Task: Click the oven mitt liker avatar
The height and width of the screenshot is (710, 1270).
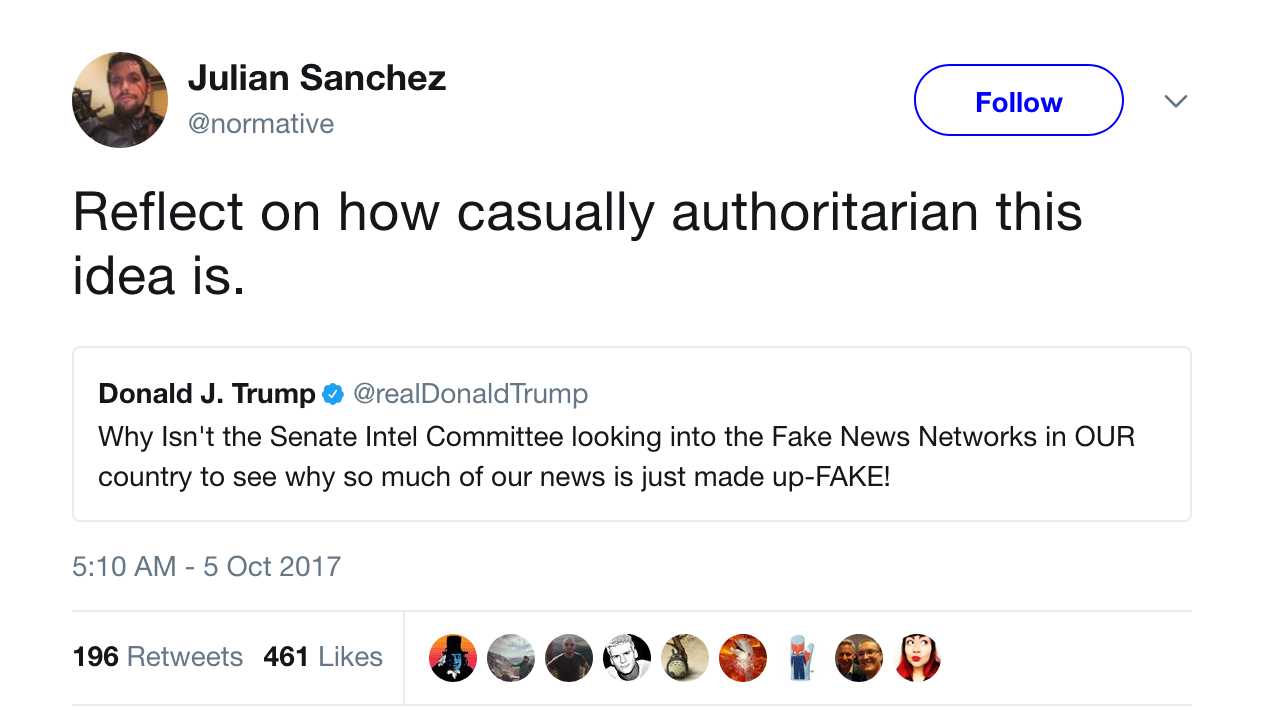Action: [801, 658]
